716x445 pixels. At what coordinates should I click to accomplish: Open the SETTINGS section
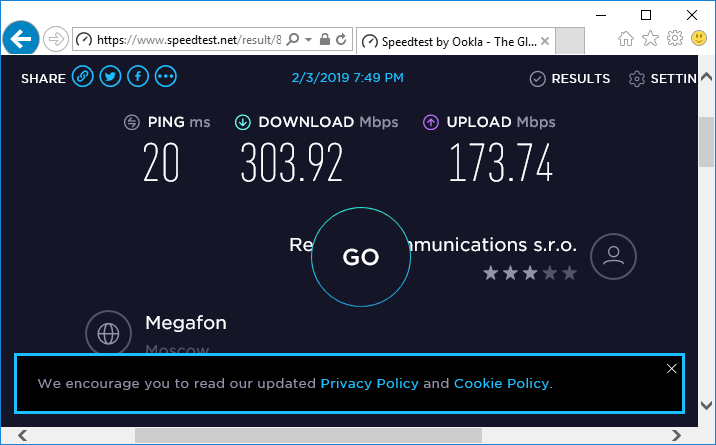[x=663, y=79]
